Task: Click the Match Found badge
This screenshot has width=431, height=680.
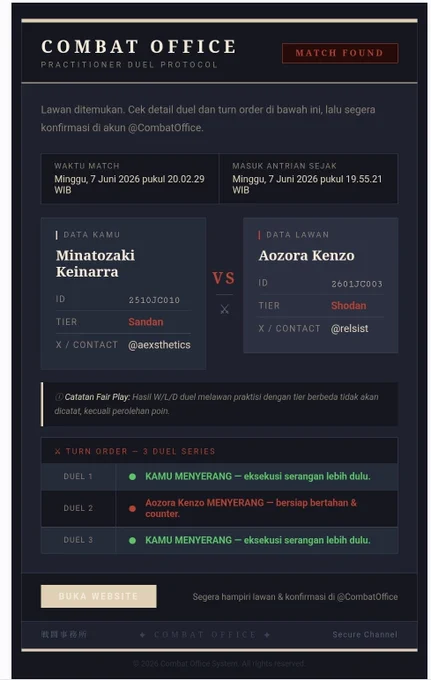Action: click(340, 53)
